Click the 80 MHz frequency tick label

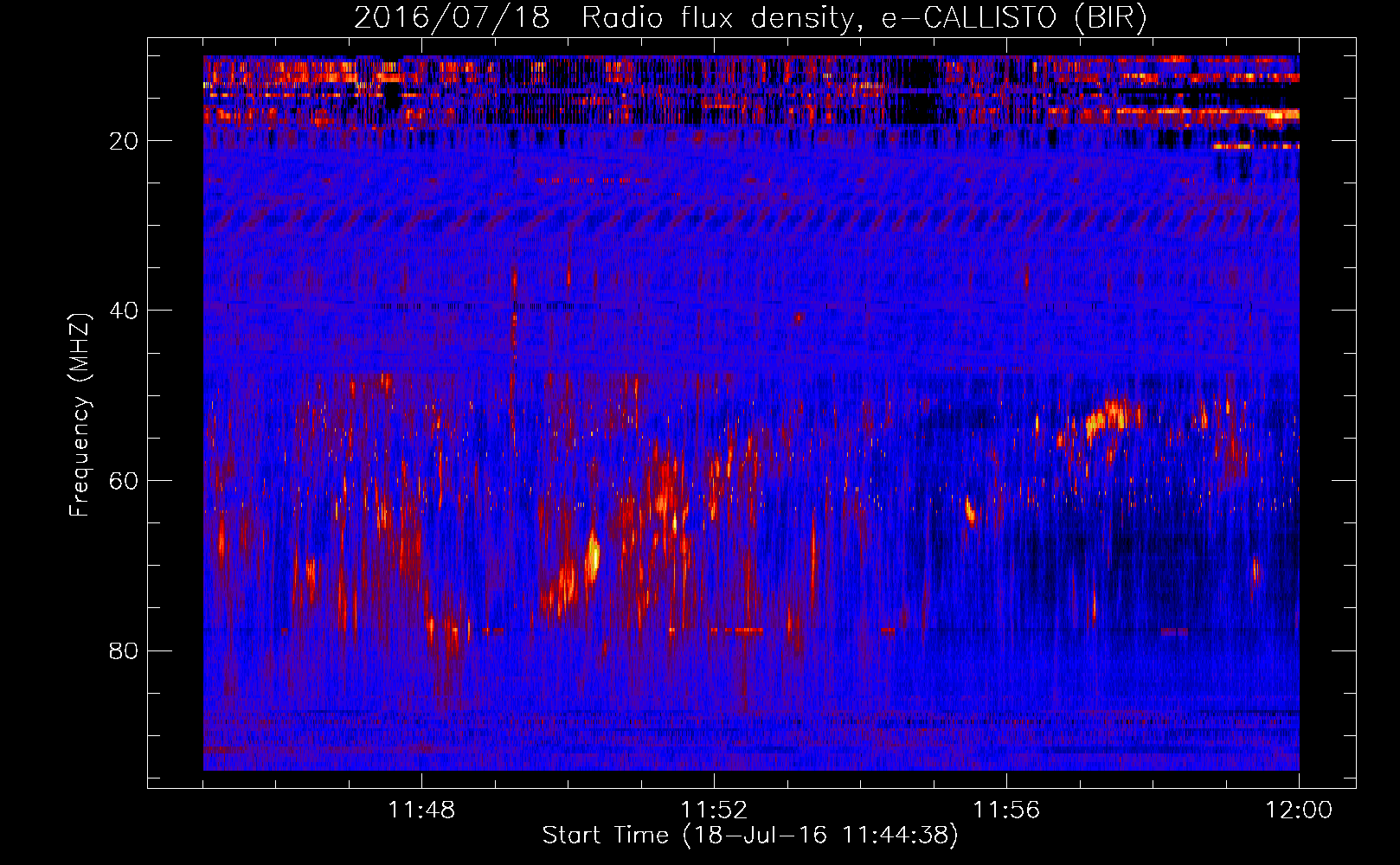(x=124, y=650)
